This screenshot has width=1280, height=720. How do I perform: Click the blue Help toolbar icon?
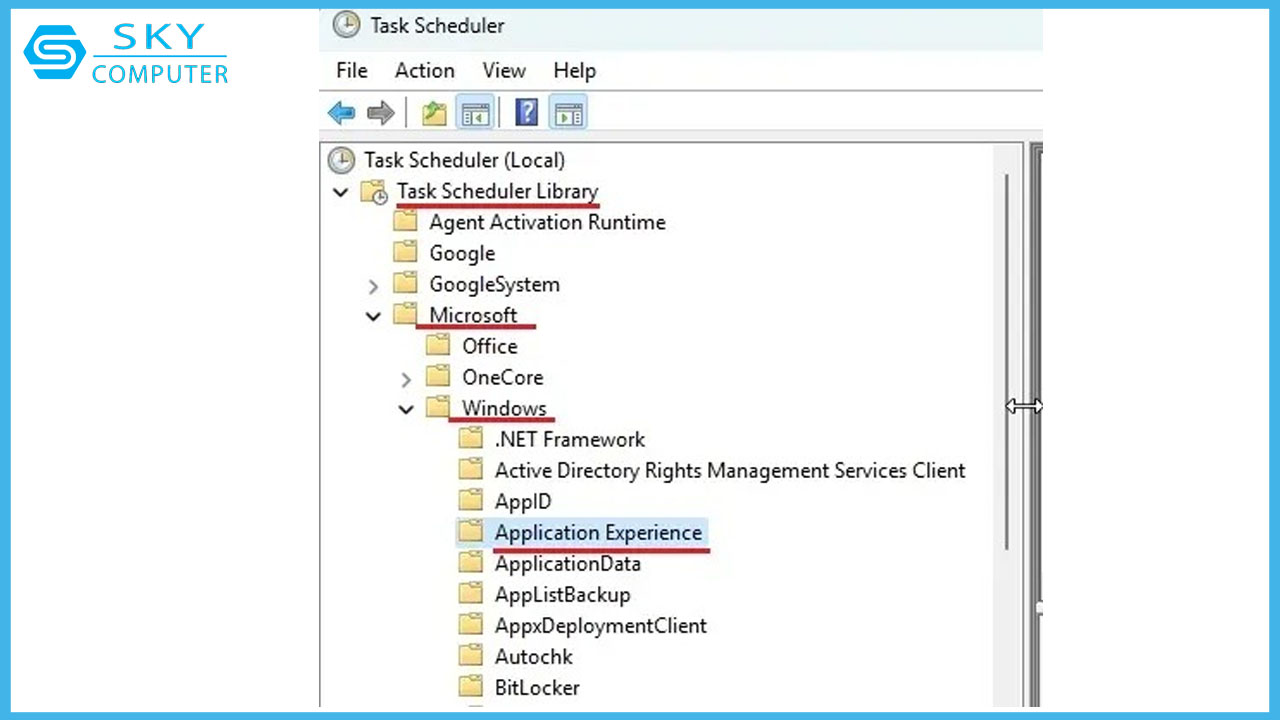pos(526,113)
